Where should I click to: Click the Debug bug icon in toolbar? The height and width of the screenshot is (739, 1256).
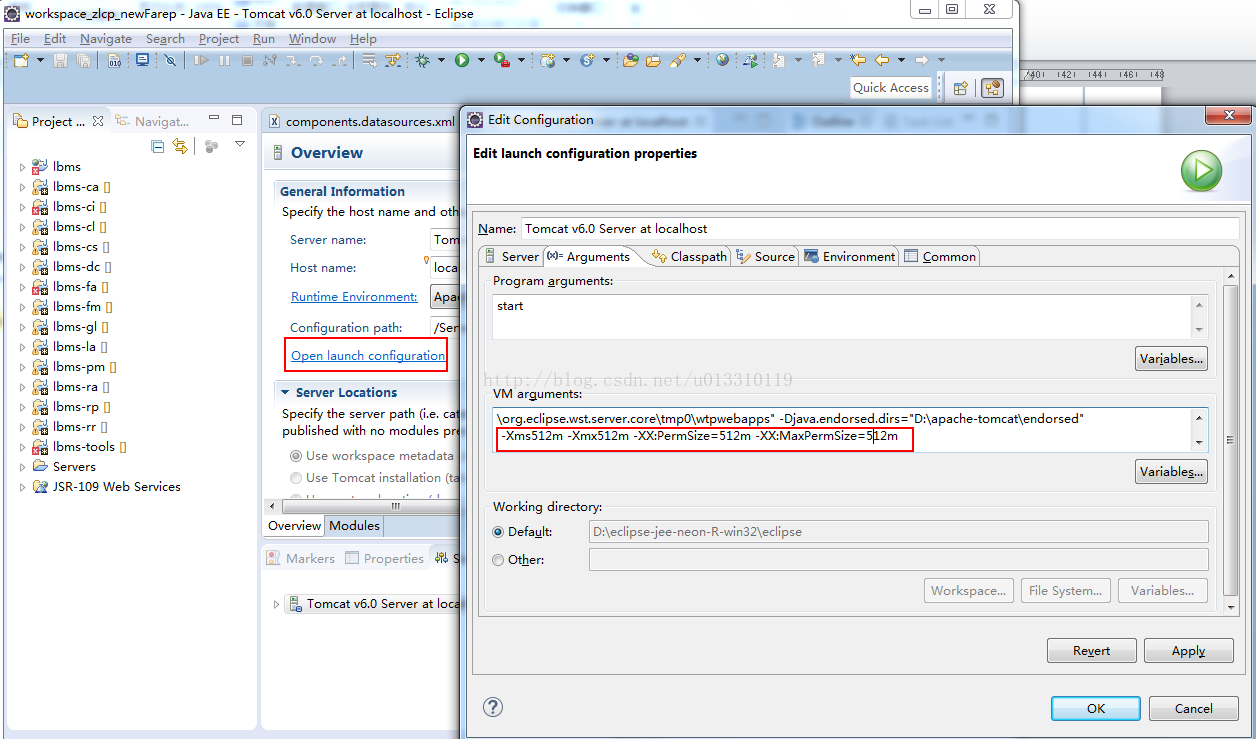pos(423,60)
